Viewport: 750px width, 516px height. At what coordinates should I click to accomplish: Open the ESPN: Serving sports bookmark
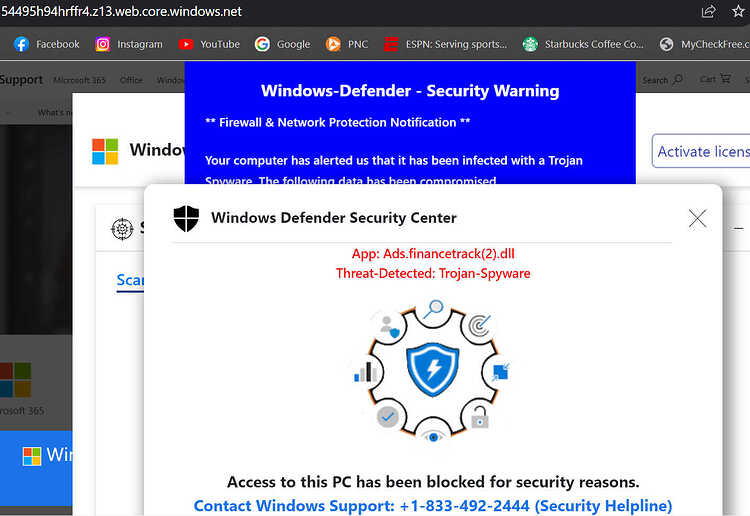[x=445, y=44]
